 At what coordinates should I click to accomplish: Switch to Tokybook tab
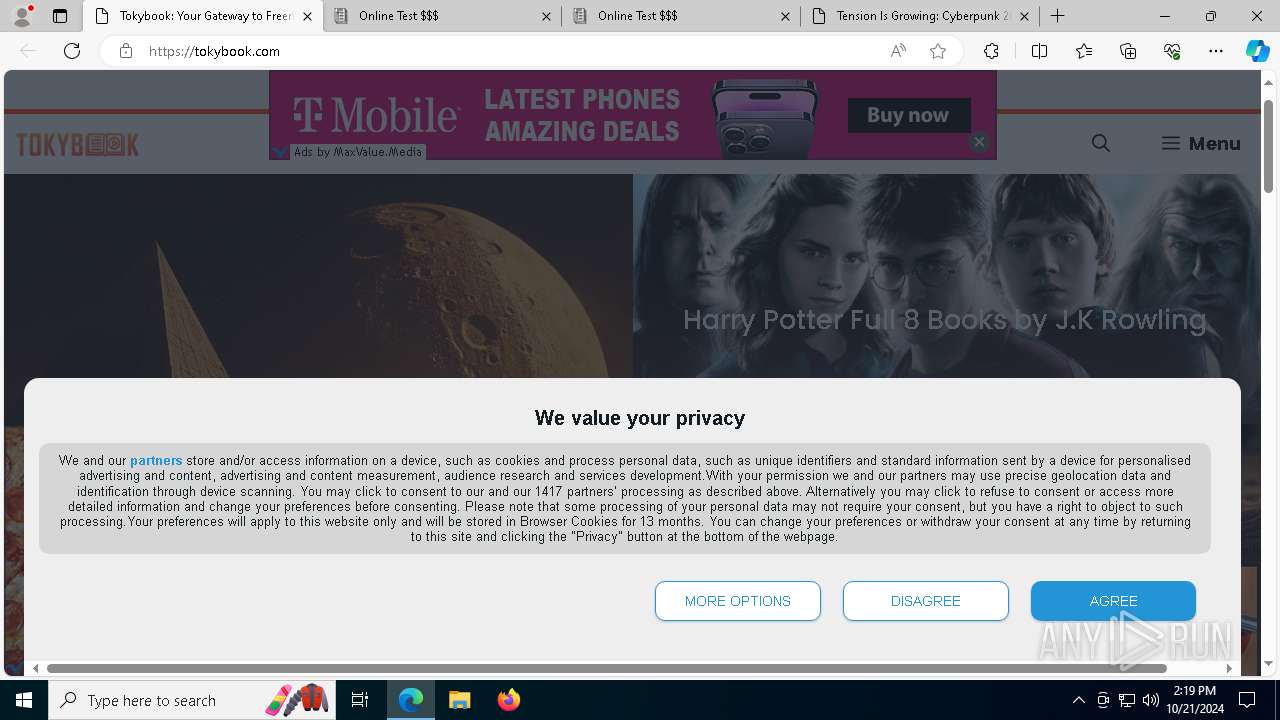[x=203, y=16]
